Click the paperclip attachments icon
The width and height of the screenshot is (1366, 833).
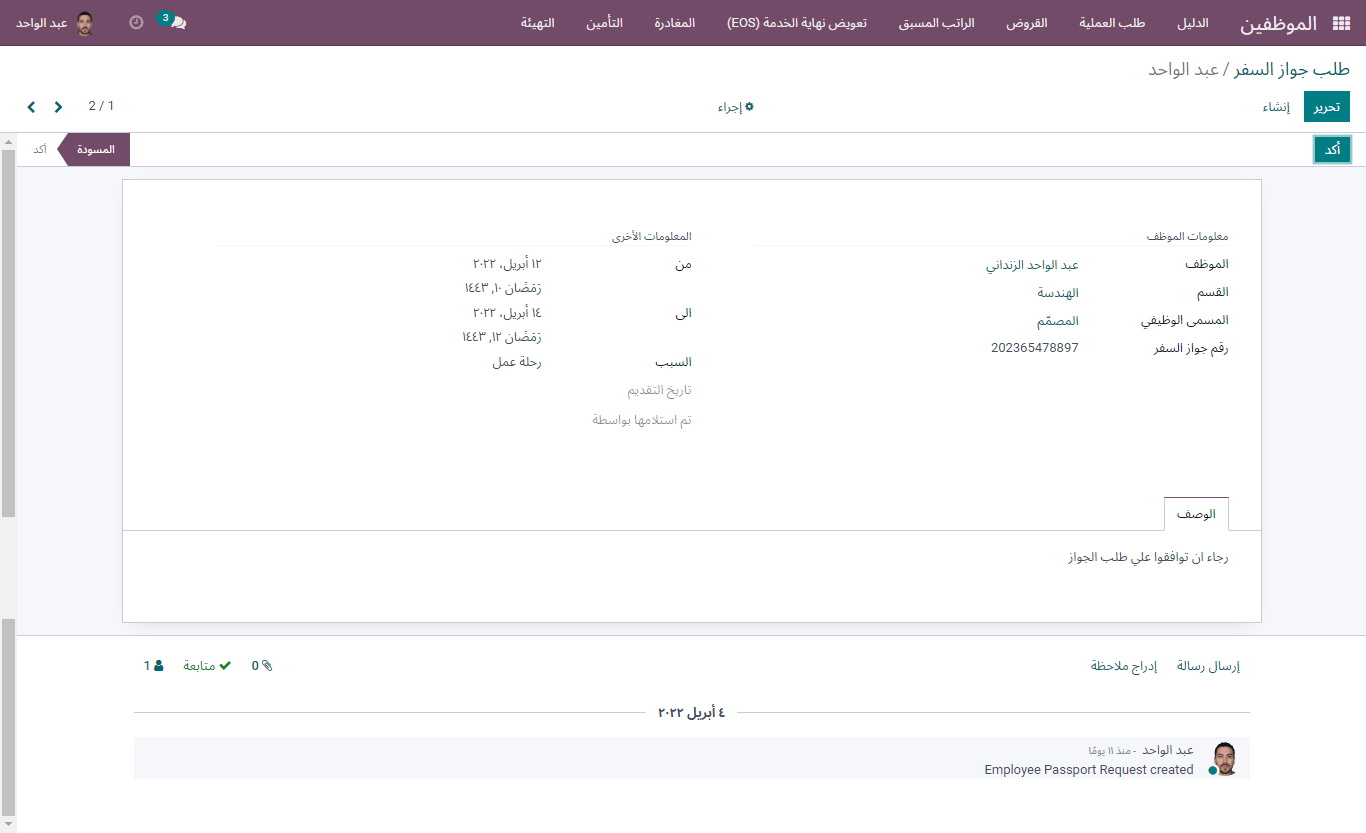tap(266, 666)
